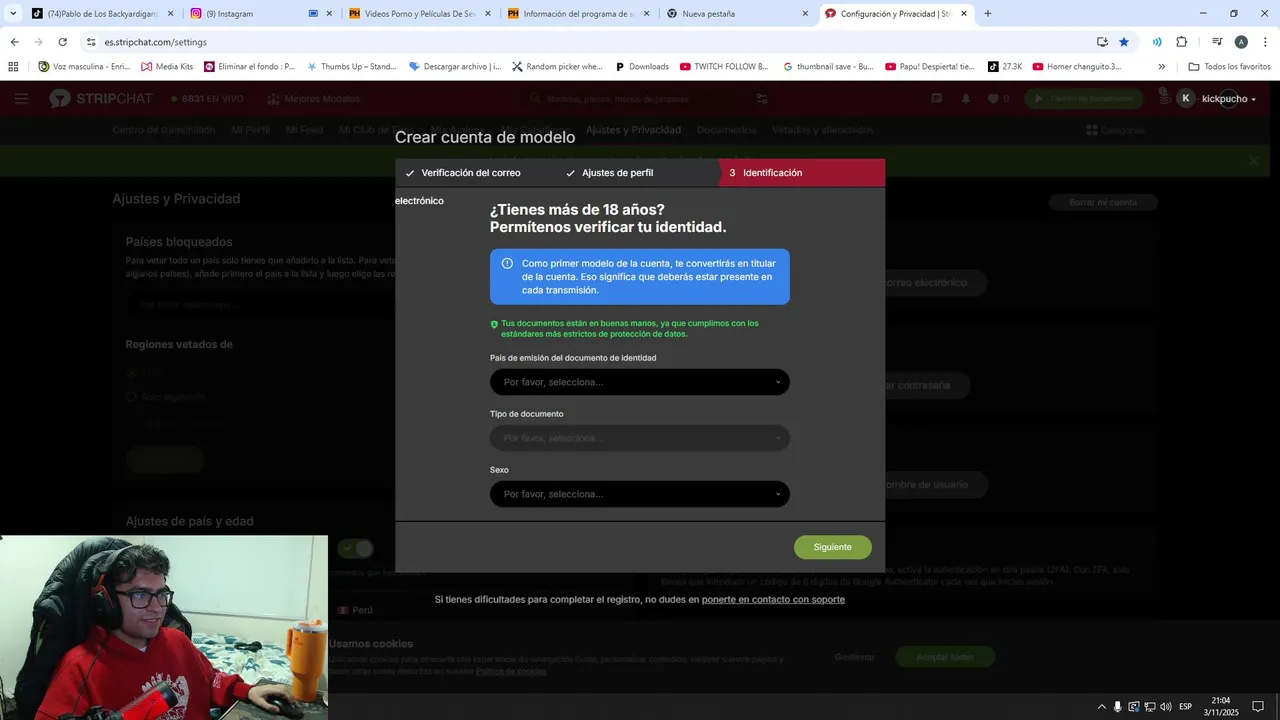Show hidden system tray icons
Viewport: 1280px width, 720px height.
tap(1102, 707)
